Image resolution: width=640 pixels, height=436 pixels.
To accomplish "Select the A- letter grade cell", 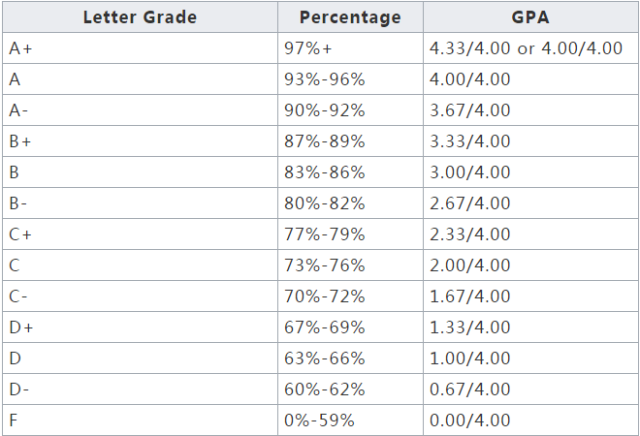I will point(140,110).
